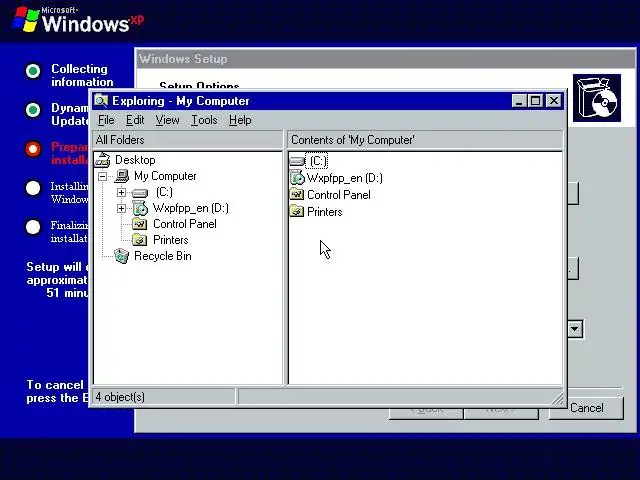Click the Windows Setup CD box icon

click(597, 98)
